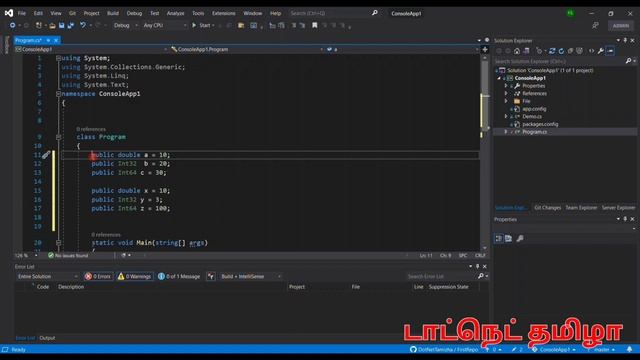Click the master branch status button
640x360 pixels.
click(601, 349)
